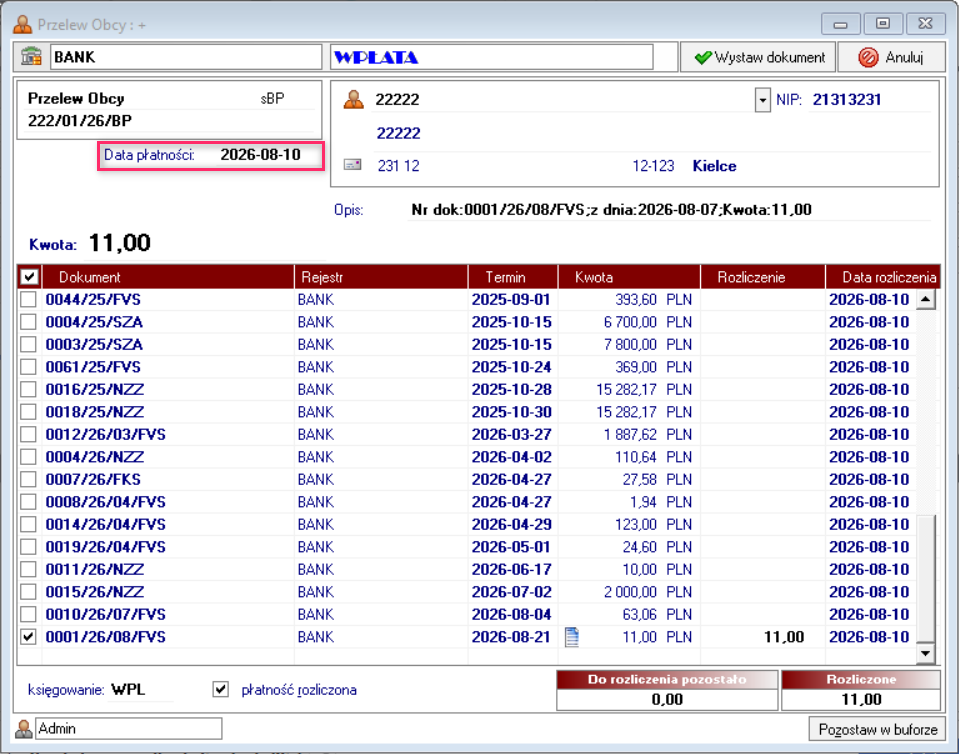Click the table scrollbar up arrow

pos(925,300)
